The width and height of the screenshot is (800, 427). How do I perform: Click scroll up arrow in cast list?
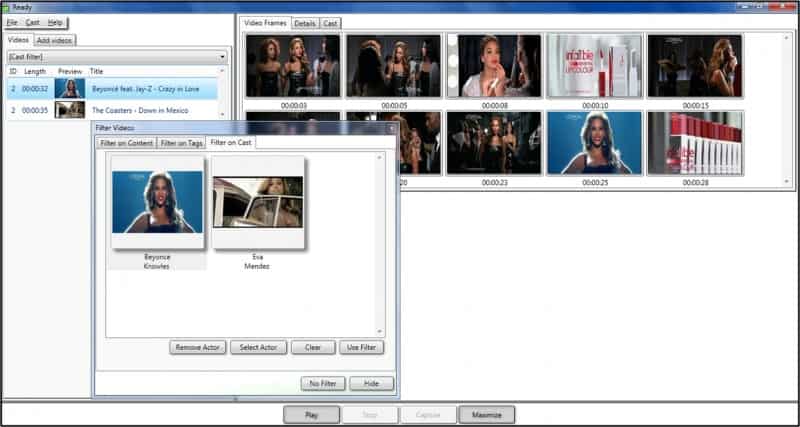pos(379,158)
